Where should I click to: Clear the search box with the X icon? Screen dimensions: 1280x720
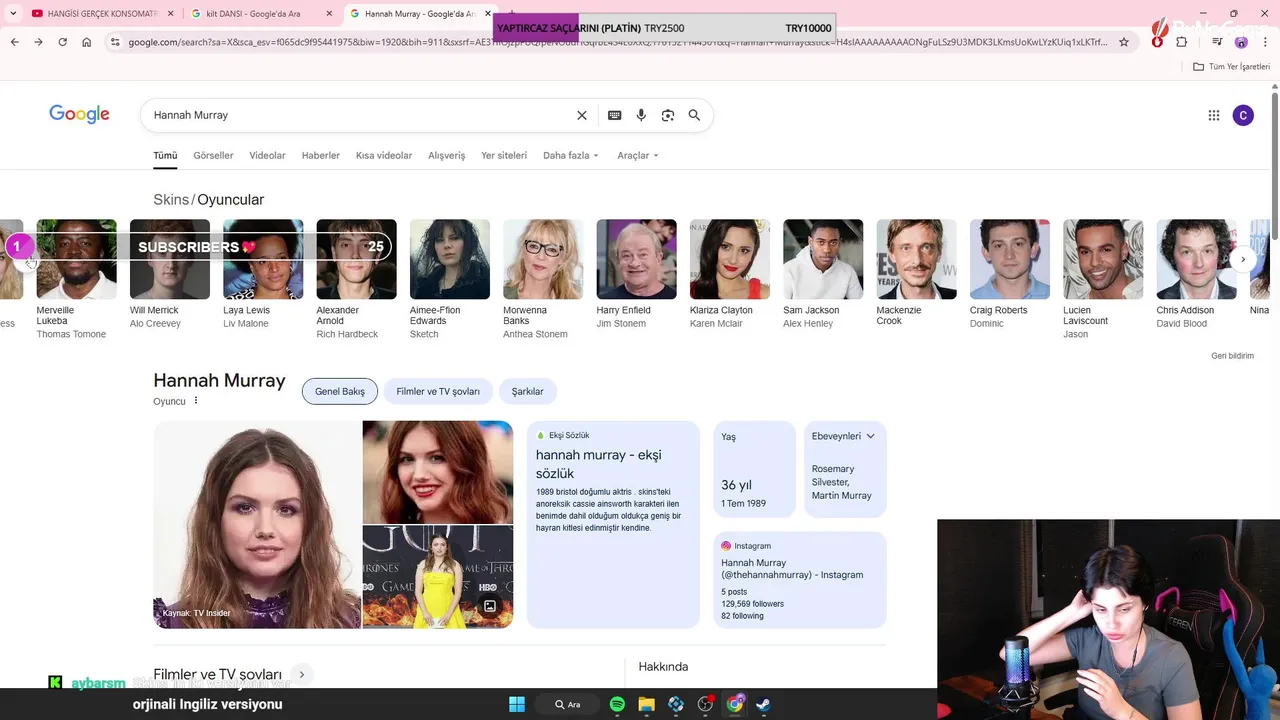coord(582,115)
